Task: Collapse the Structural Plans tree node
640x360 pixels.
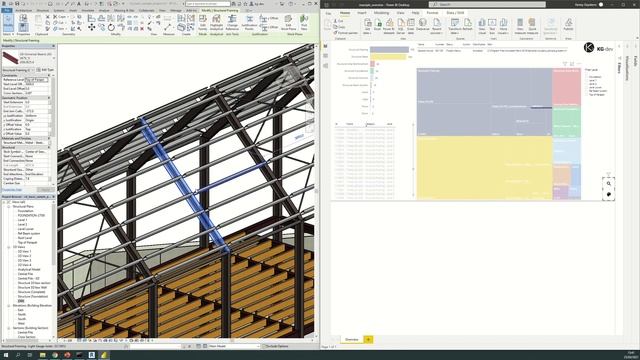Action: [9, 207]
